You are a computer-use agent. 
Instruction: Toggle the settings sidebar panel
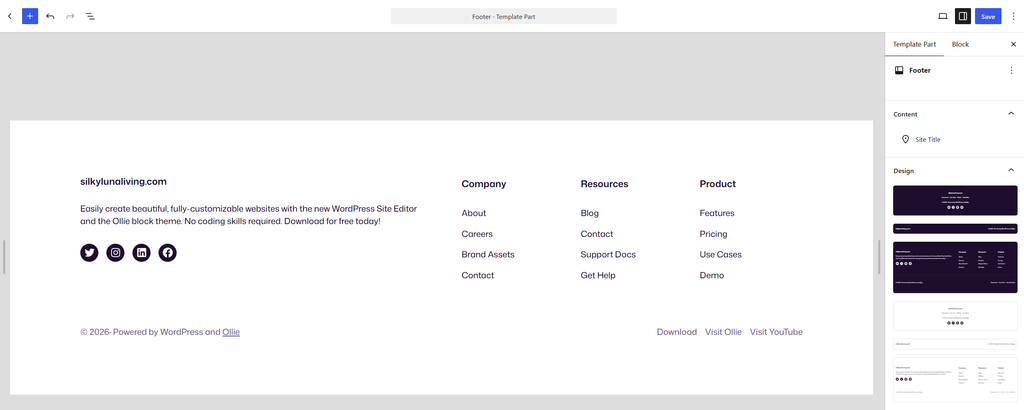(x=963, y=16)
